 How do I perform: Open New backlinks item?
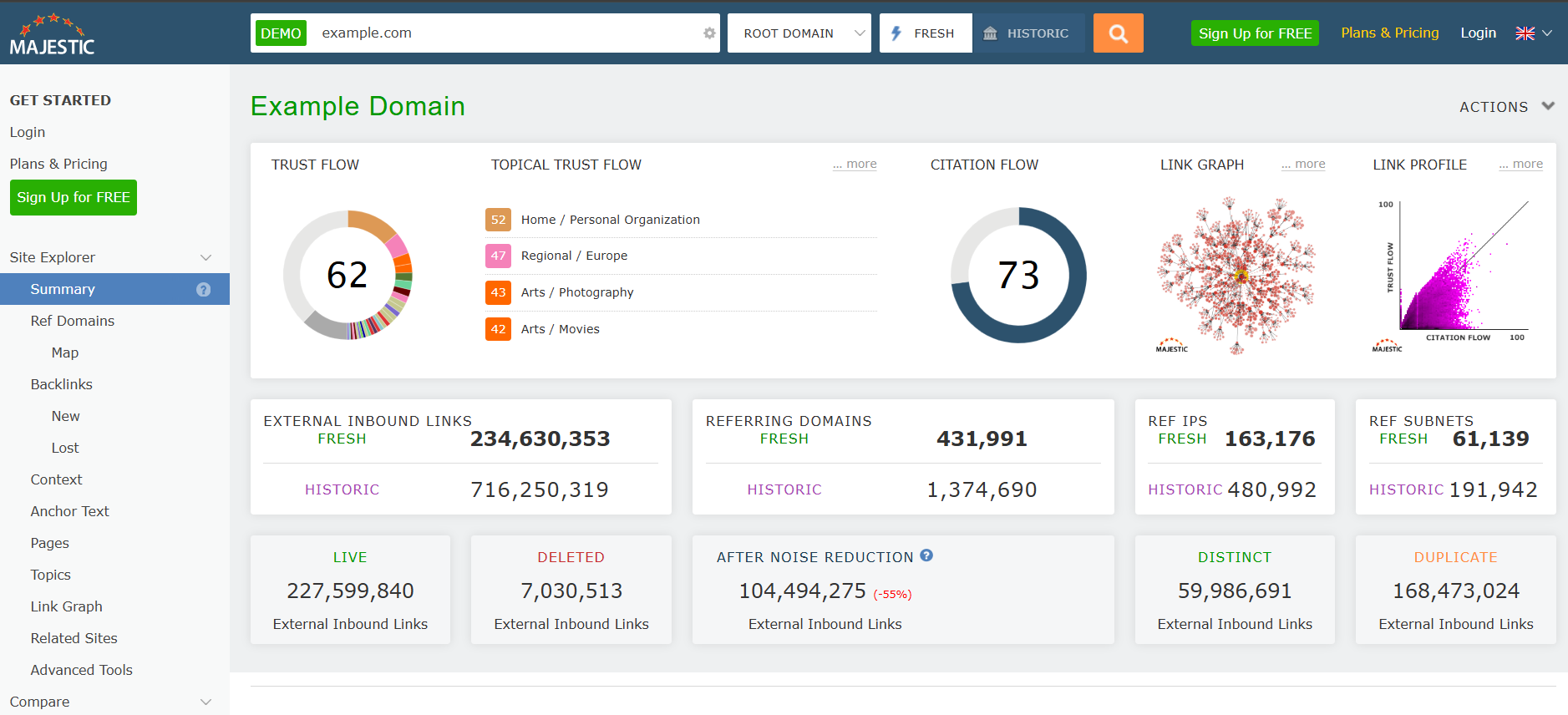pyautogui.click(x=66, y=416)
